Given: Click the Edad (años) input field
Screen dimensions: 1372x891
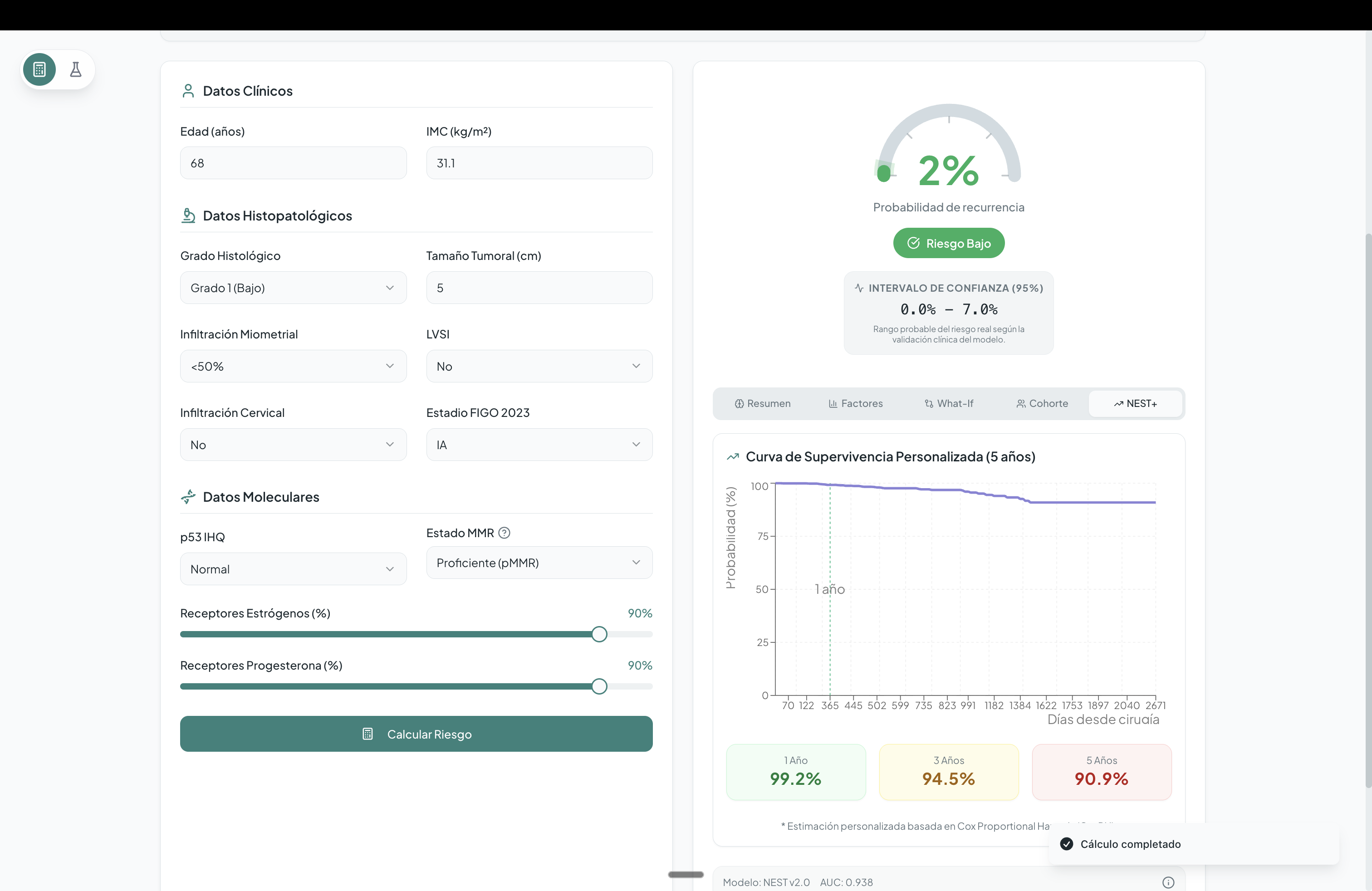Looking at the screenshot, I should [x=293, y=163].
